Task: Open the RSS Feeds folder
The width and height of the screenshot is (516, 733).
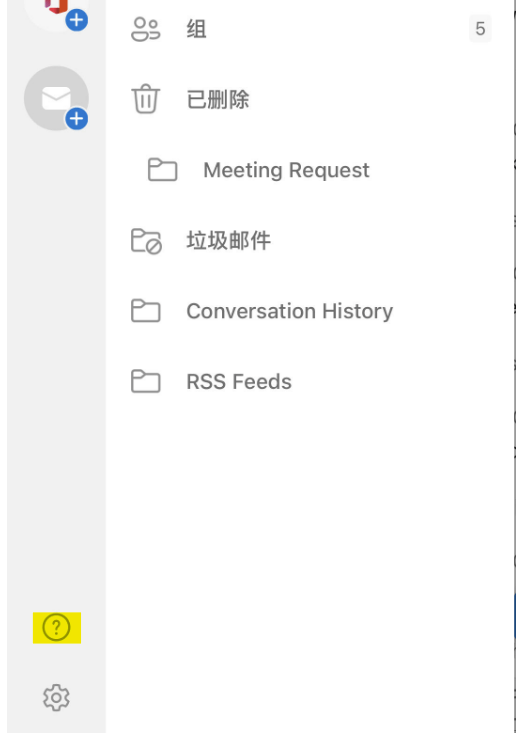Action: click(310, 381)
